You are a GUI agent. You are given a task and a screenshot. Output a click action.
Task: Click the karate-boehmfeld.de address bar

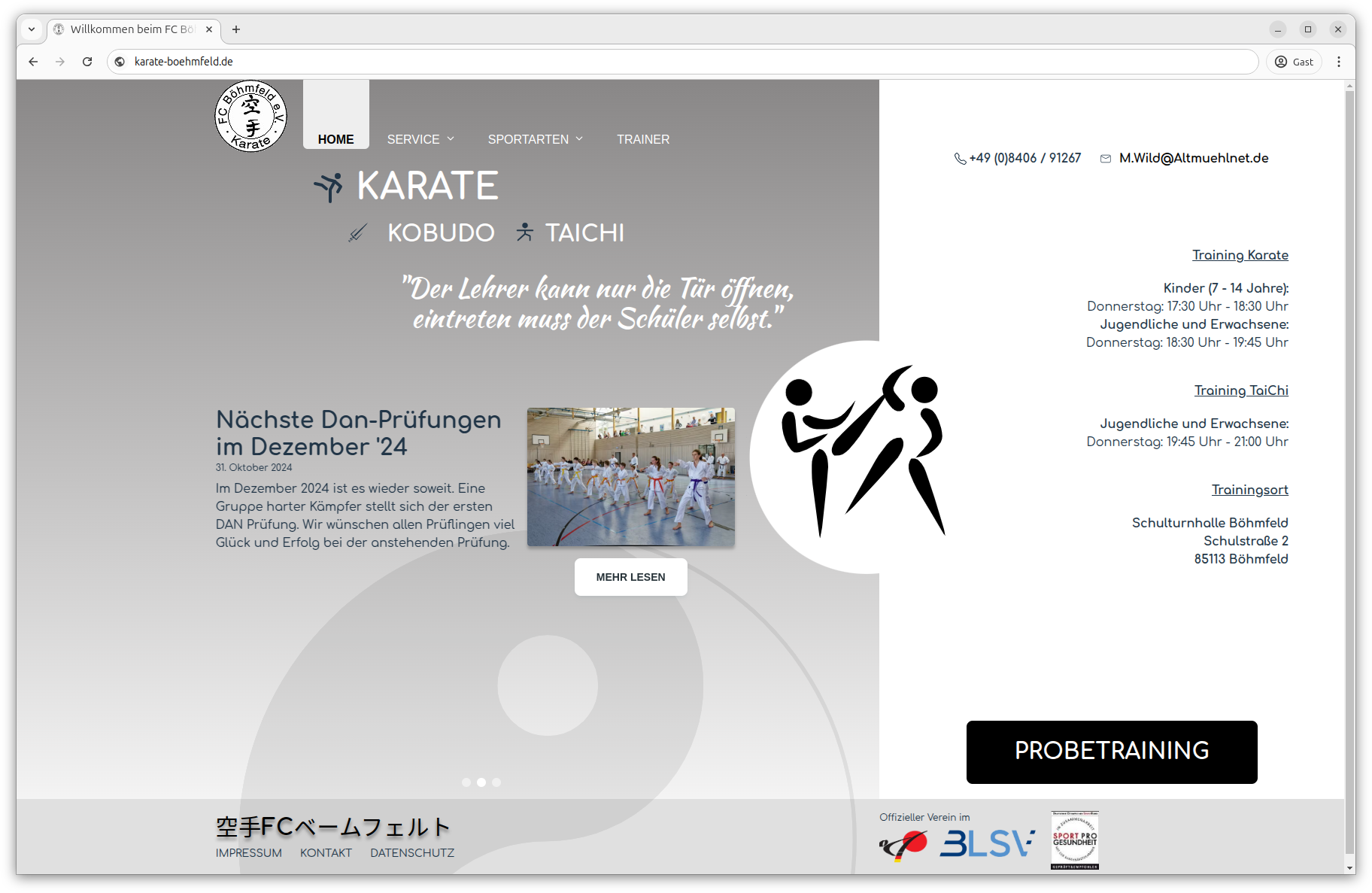(x=683, y=62)
